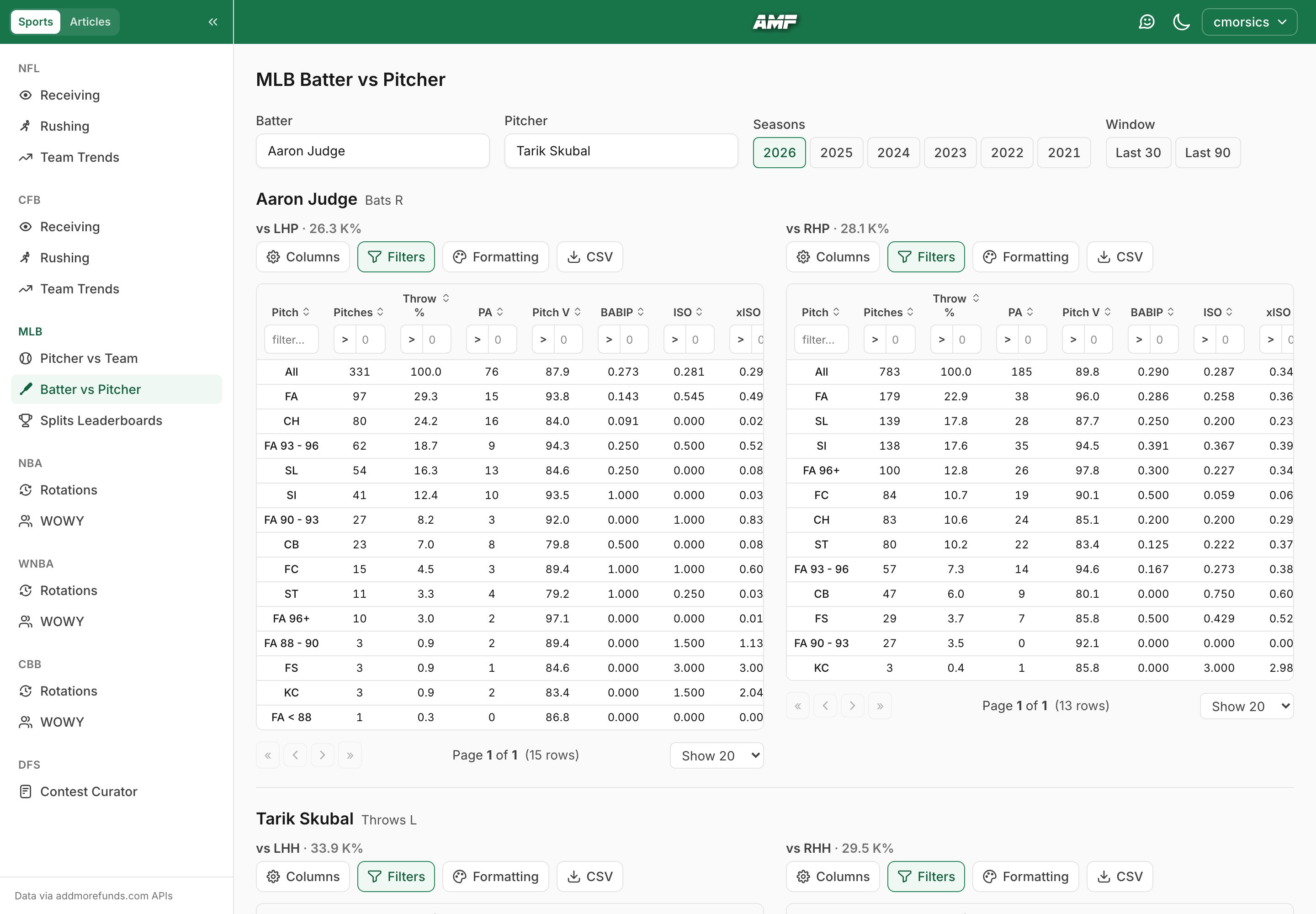Viewport: 1316px width, 914px height.
Task: Toggle dark mode moon icon
Action: tap(1181, 22)
